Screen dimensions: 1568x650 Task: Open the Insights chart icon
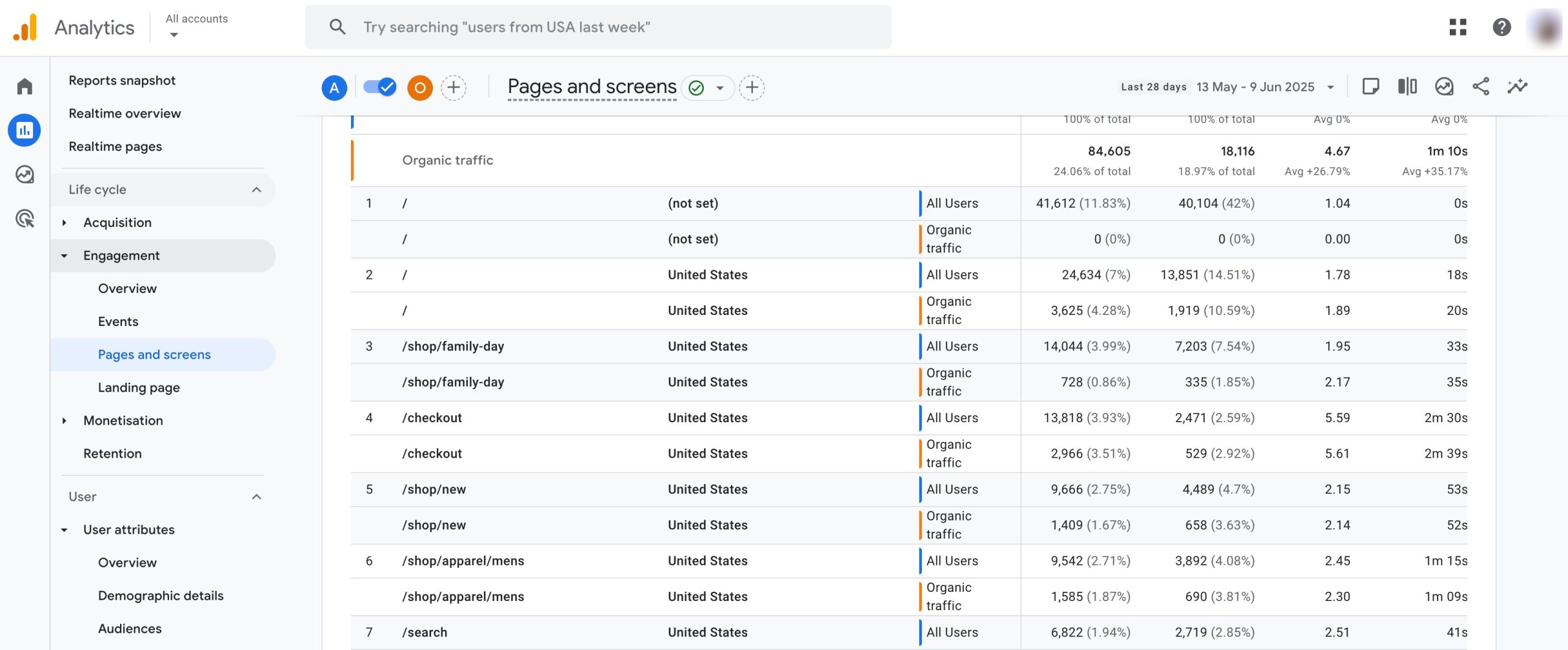coord(1444,86)
